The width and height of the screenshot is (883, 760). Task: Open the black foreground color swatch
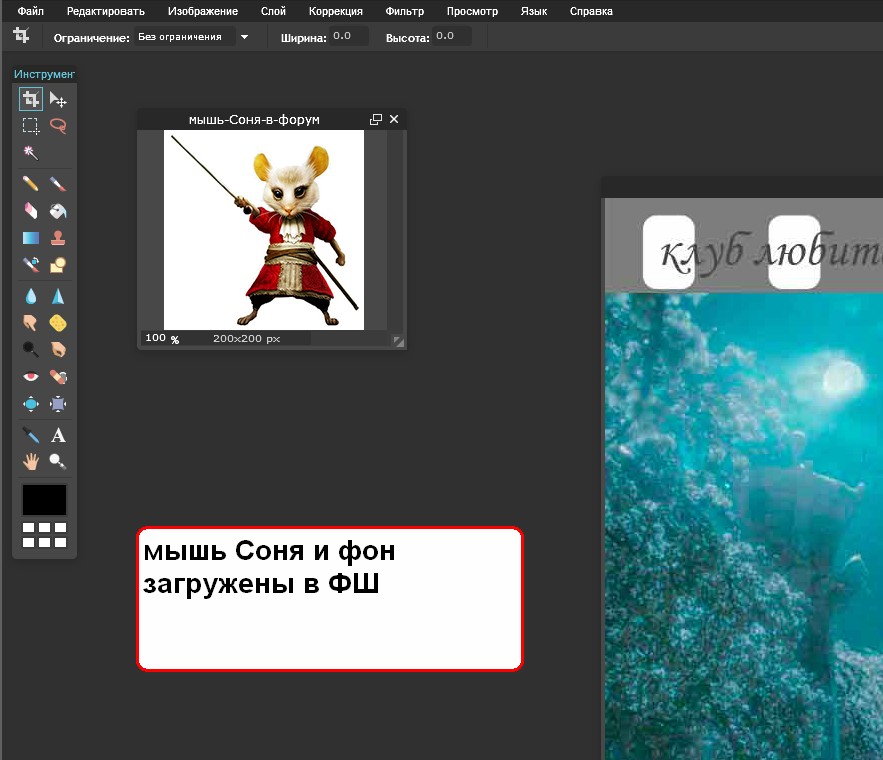pyautogui.click(x=44, y=500)
